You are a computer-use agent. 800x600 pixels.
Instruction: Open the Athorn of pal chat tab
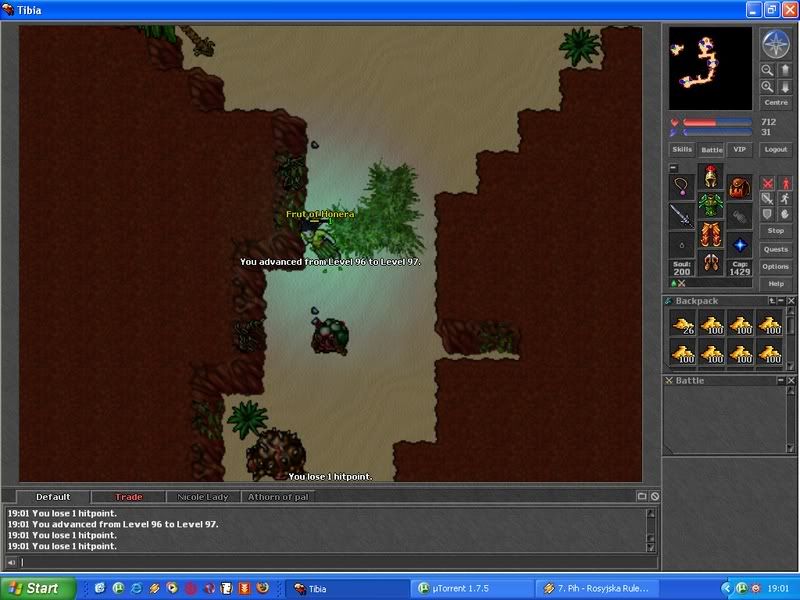[278, 497]
